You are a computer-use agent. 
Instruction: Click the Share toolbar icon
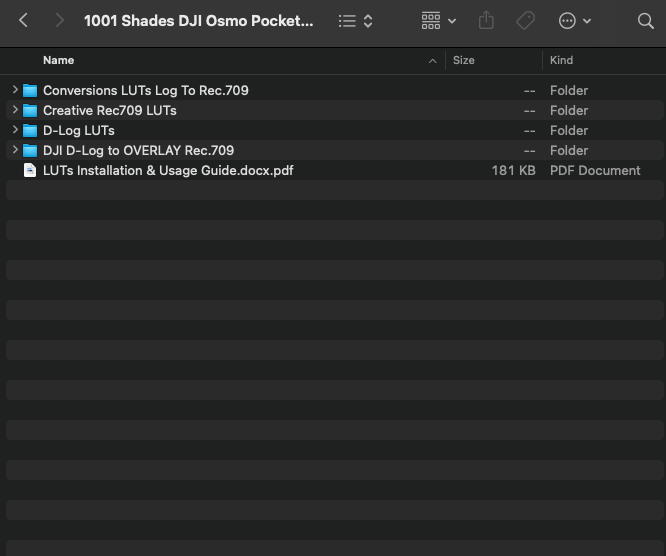[487, 20]
